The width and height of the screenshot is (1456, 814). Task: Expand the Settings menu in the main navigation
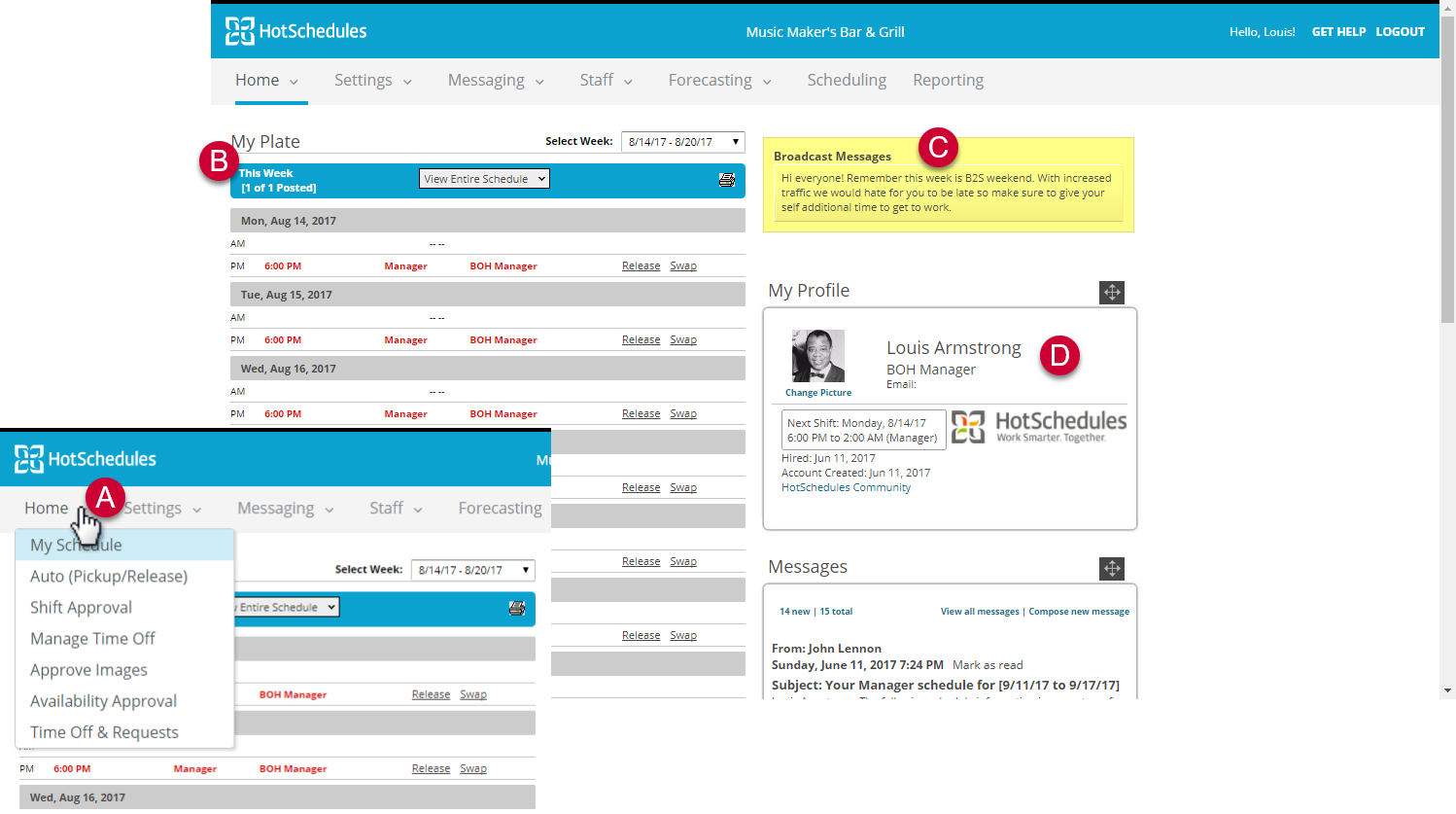(x=373, y=81)
